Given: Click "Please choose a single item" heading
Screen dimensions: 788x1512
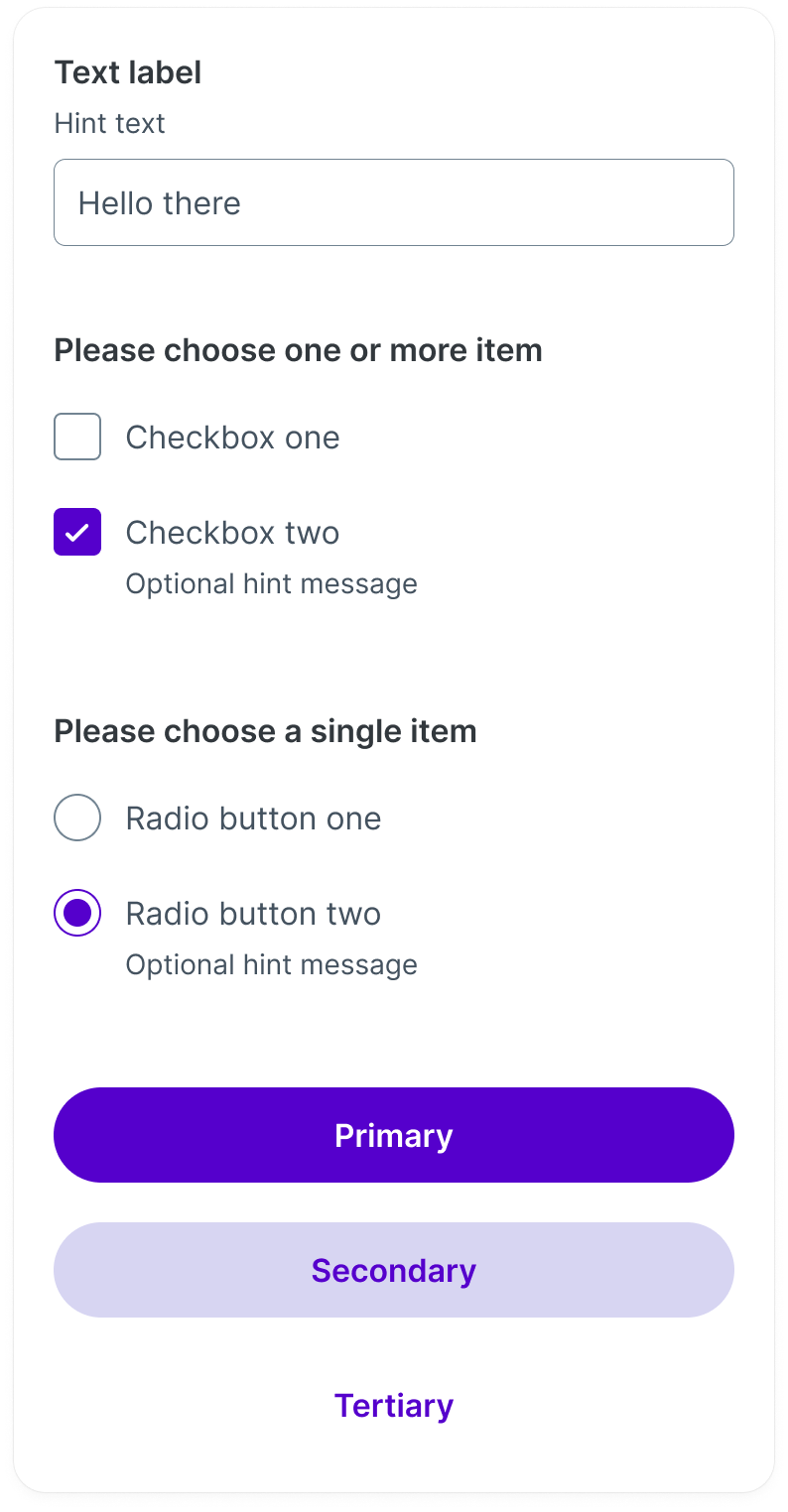Looking at the screenshot, I should (265, 731).
